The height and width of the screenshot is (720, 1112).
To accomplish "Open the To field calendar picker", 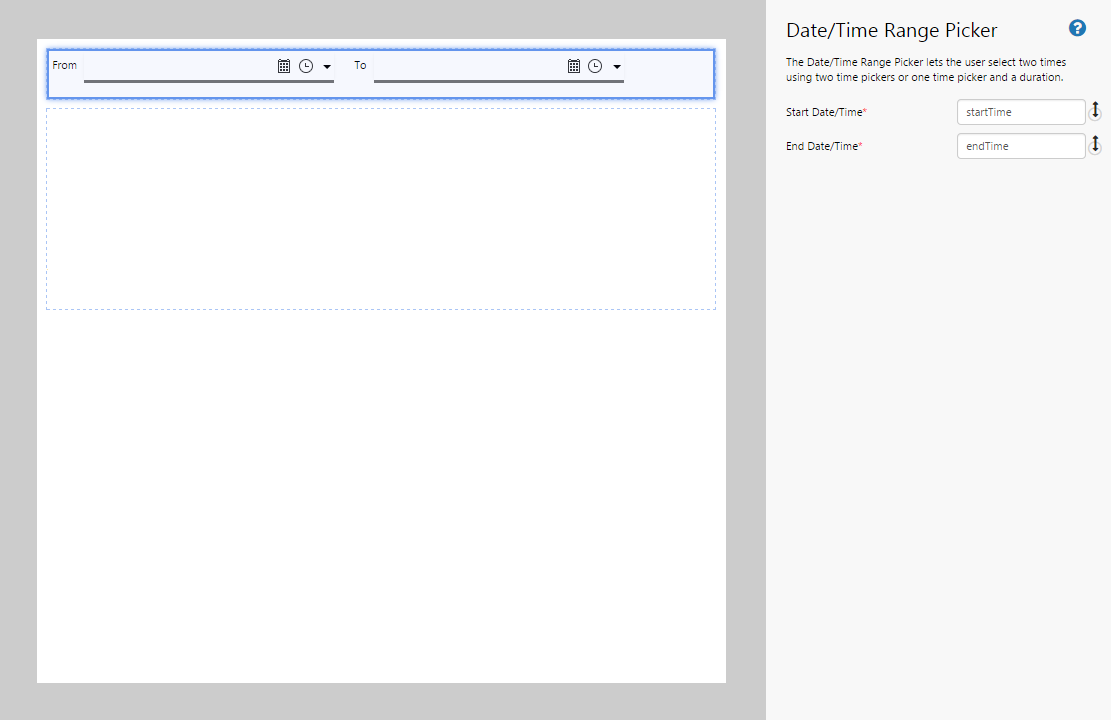I will tap(574, 66).
